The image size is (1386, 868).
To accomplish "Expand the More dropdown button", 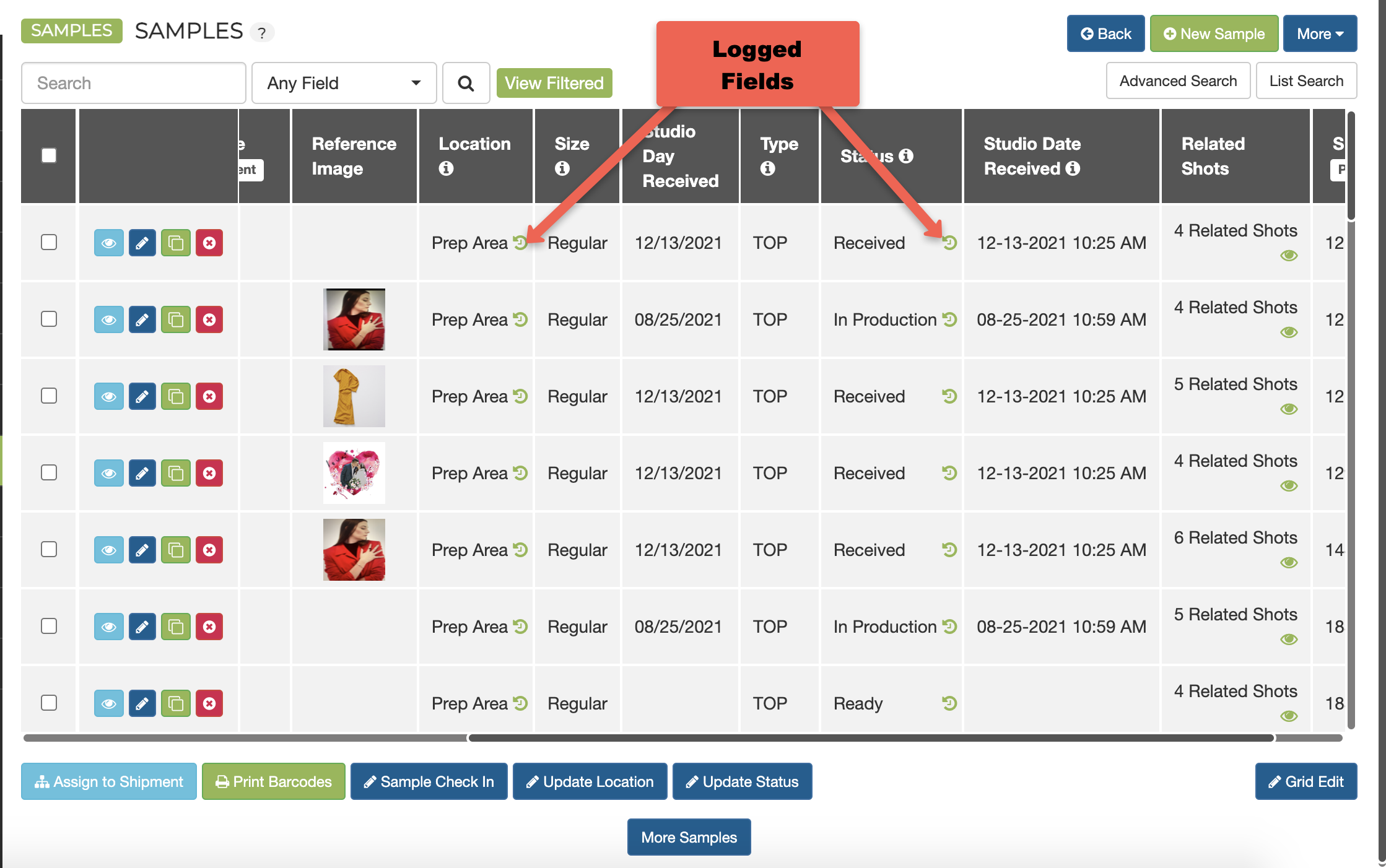I will coord(1319,34).
